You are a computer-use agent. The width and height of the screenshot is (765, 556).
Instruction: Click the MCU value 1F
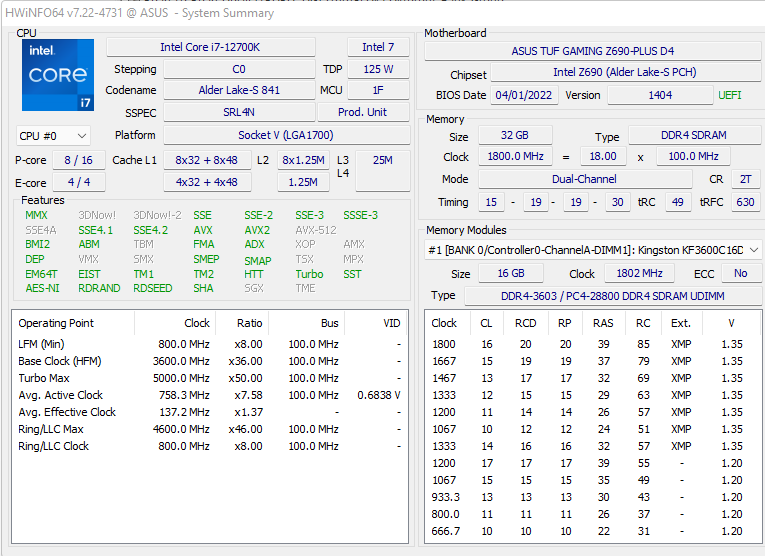point(378,90)
